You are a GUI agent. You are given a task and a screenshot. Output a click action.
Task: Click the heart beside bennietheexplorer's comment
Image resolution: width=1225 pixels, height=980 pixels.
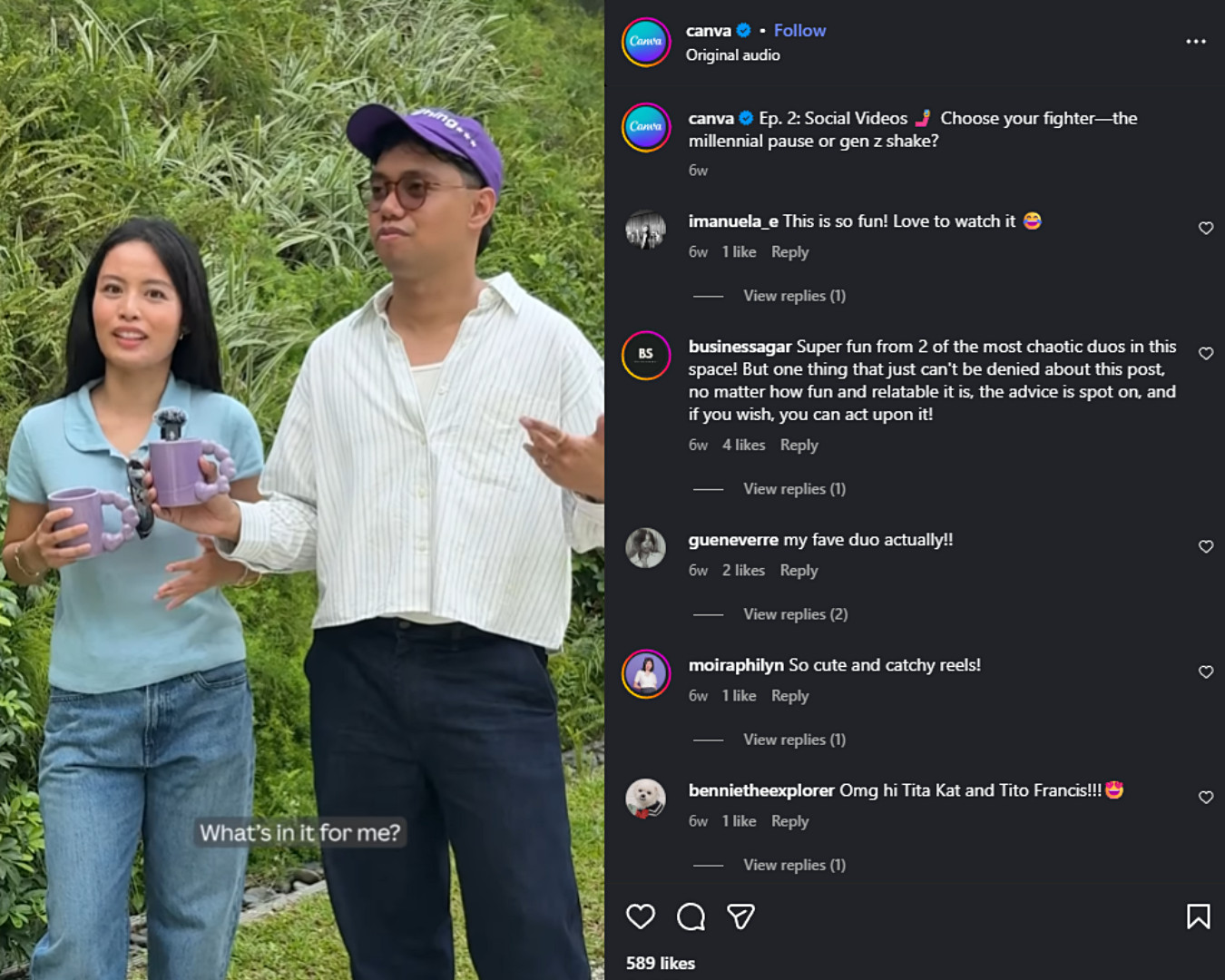[x=1206, y=798]
